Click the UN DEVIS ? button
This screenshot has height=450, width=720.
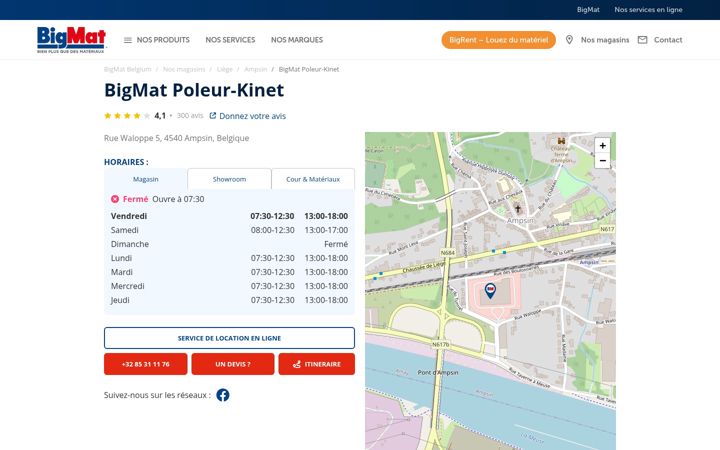[x=233, y=364]
